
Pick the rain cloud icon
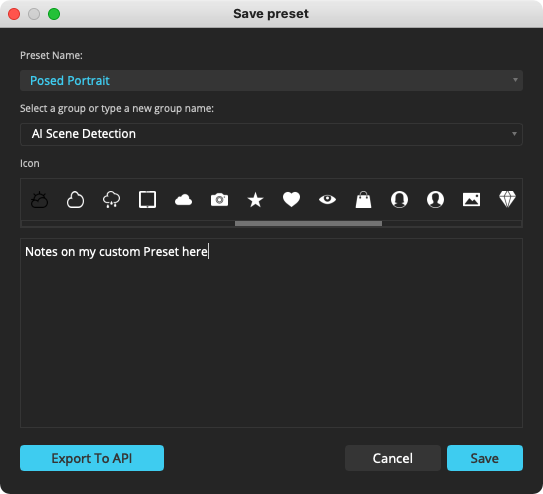pyautogui.click(x=112, y=200)
